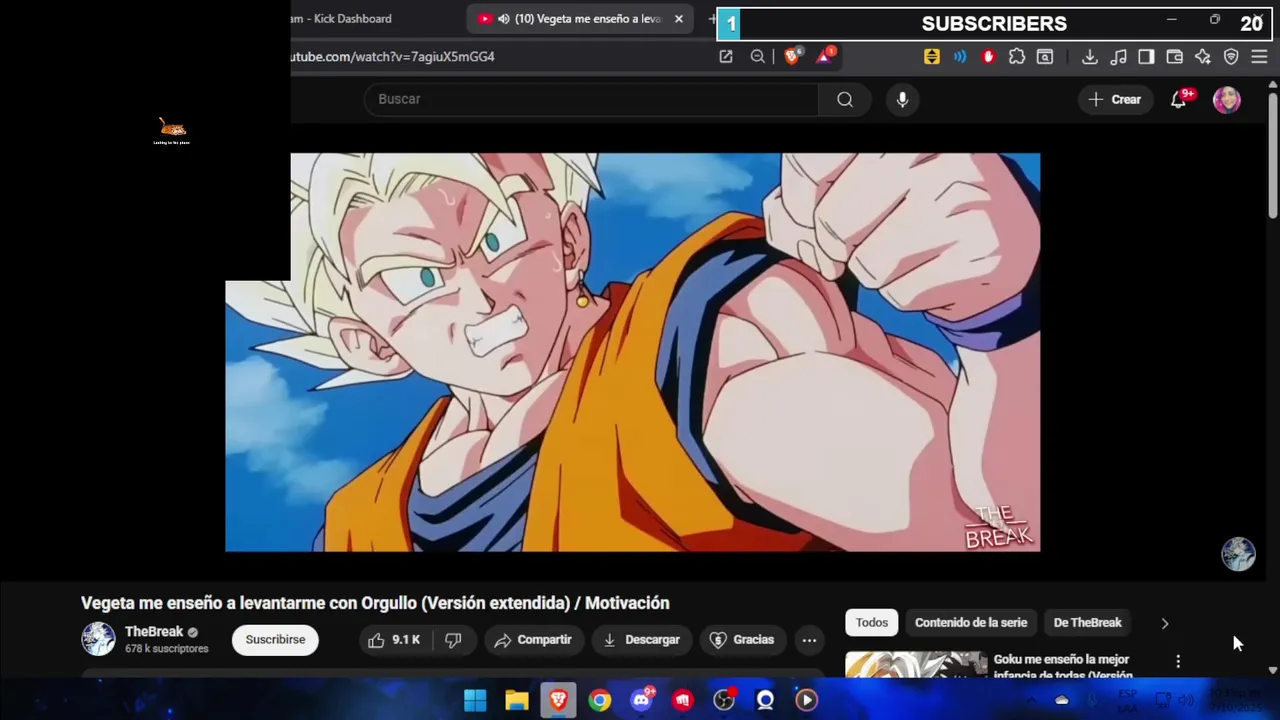The width and height of the screenshot is (1280, 720).
Task: Click the Gracias button
Action: (x=742, y=640)
